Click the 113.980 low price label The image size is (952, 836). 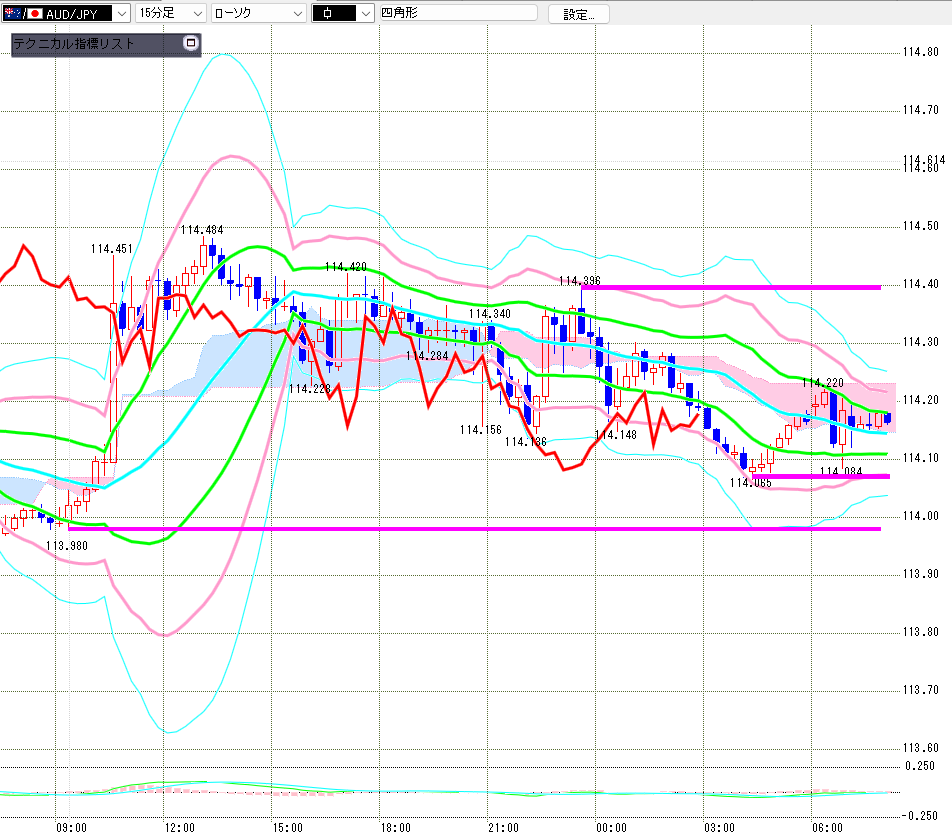pos(67,546)
